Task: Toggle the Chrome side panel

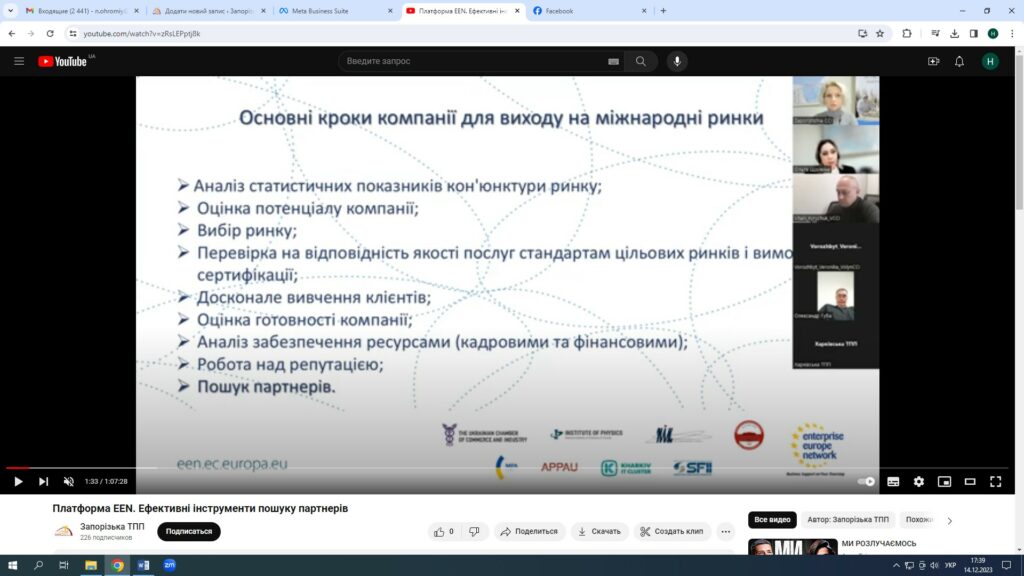Action: 973,33
